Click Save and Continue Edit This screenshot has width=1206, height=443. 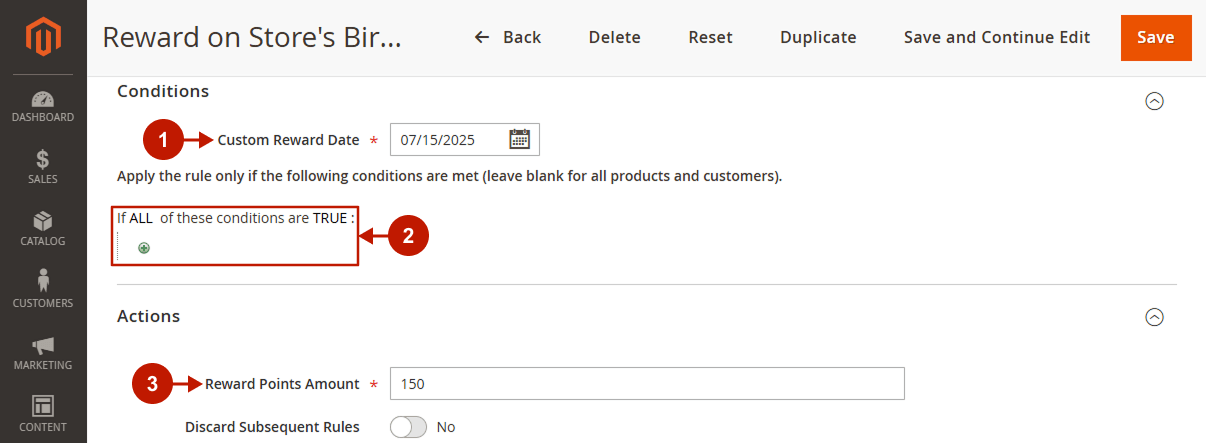997,37
